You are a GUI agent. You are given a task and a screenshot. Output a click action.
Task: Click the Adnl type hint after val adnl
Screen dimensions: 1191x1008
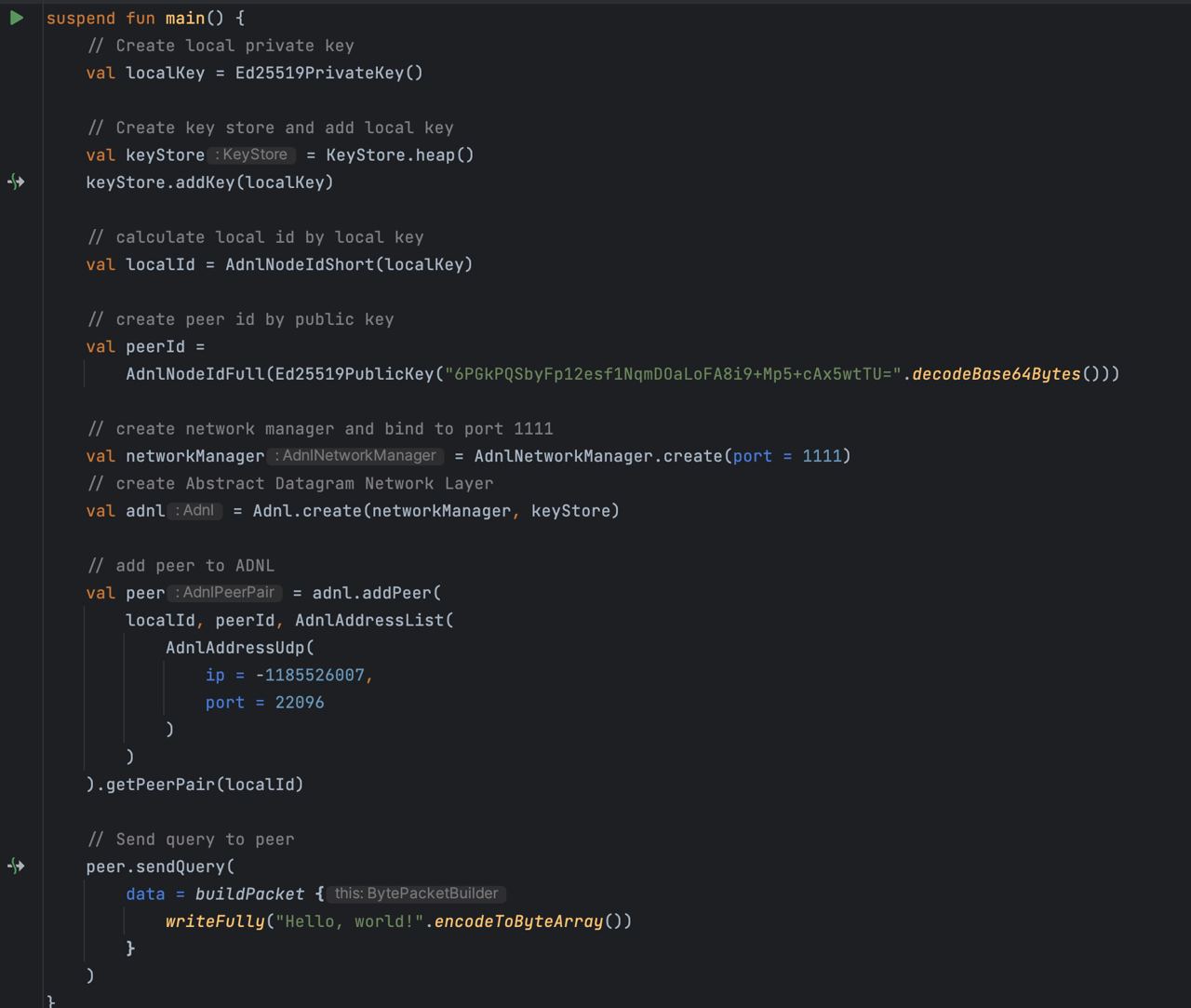pyautogui.click(x=195, y=511)
